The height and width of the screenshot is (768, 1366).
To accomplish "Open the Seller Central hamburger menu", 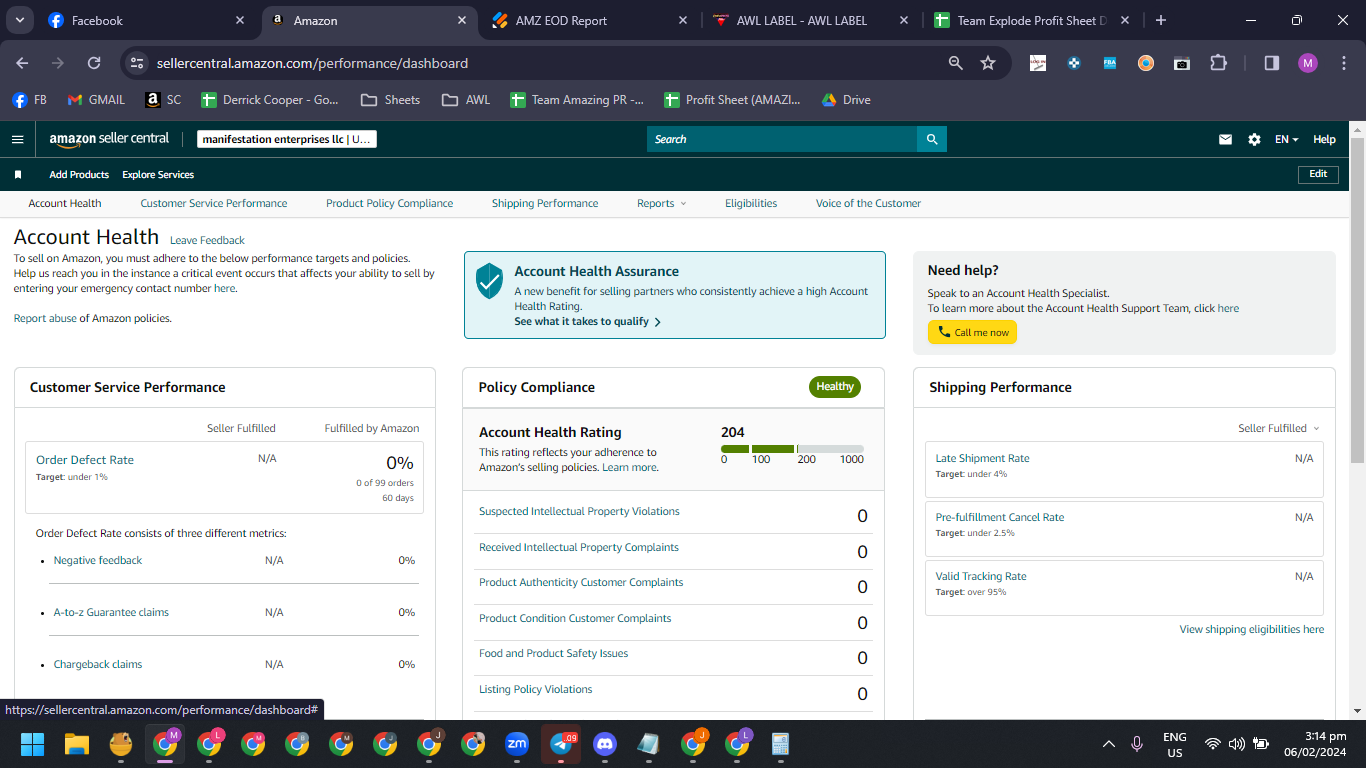I will coord(17,140).
